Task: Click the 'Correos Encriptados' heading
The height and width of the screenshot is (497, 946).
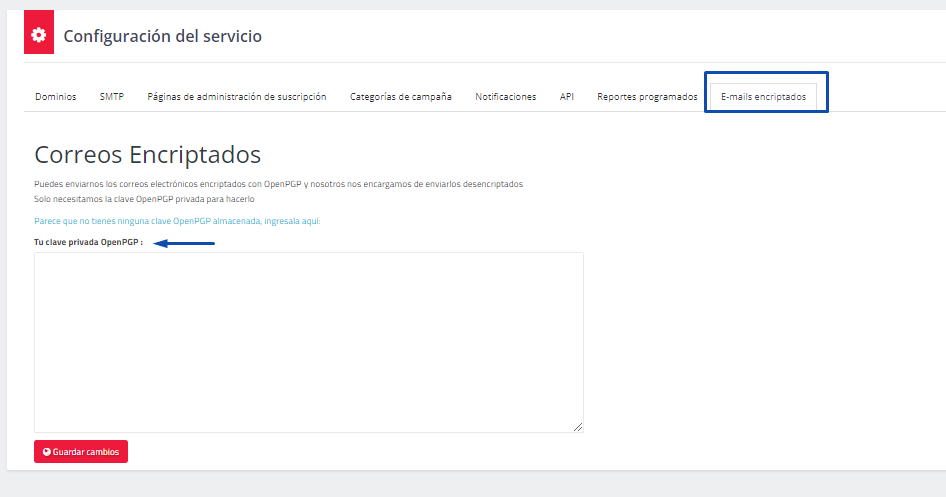Action: (147, 155)
